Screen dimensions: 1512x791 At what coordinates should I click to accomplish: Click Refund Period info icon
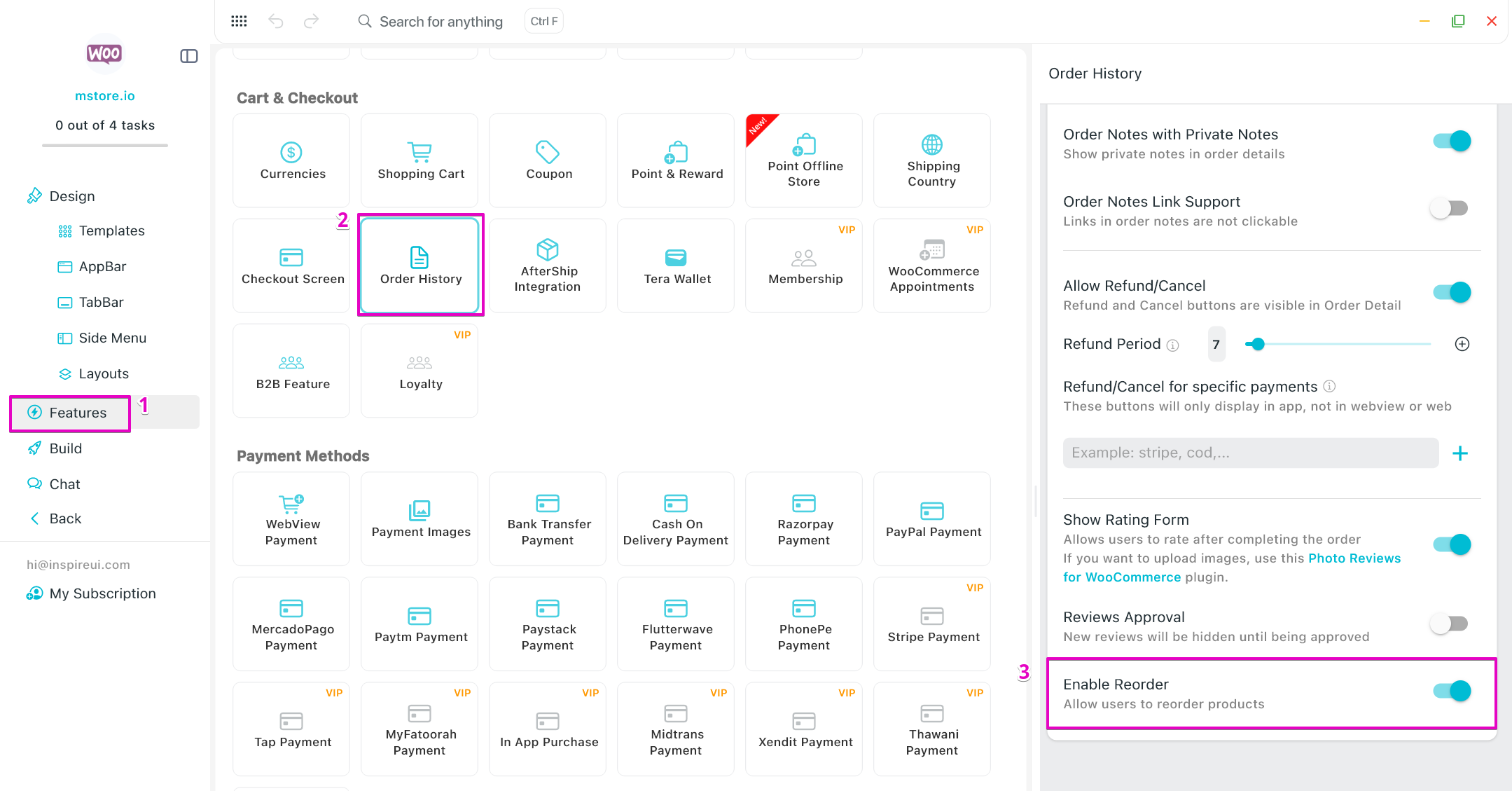click(1173, 345)
